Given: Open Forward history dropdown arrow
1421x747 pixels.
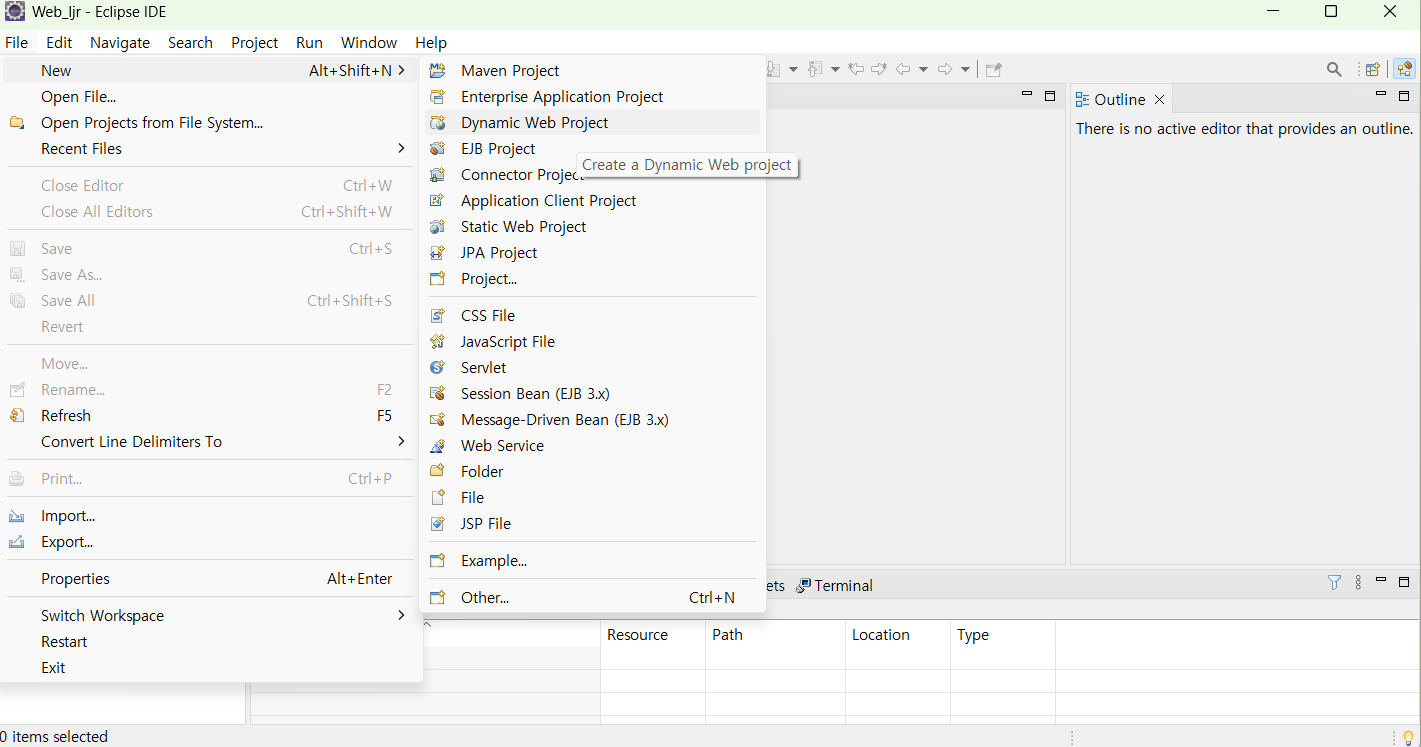Looking at the screenshot, I should point(965,69).
